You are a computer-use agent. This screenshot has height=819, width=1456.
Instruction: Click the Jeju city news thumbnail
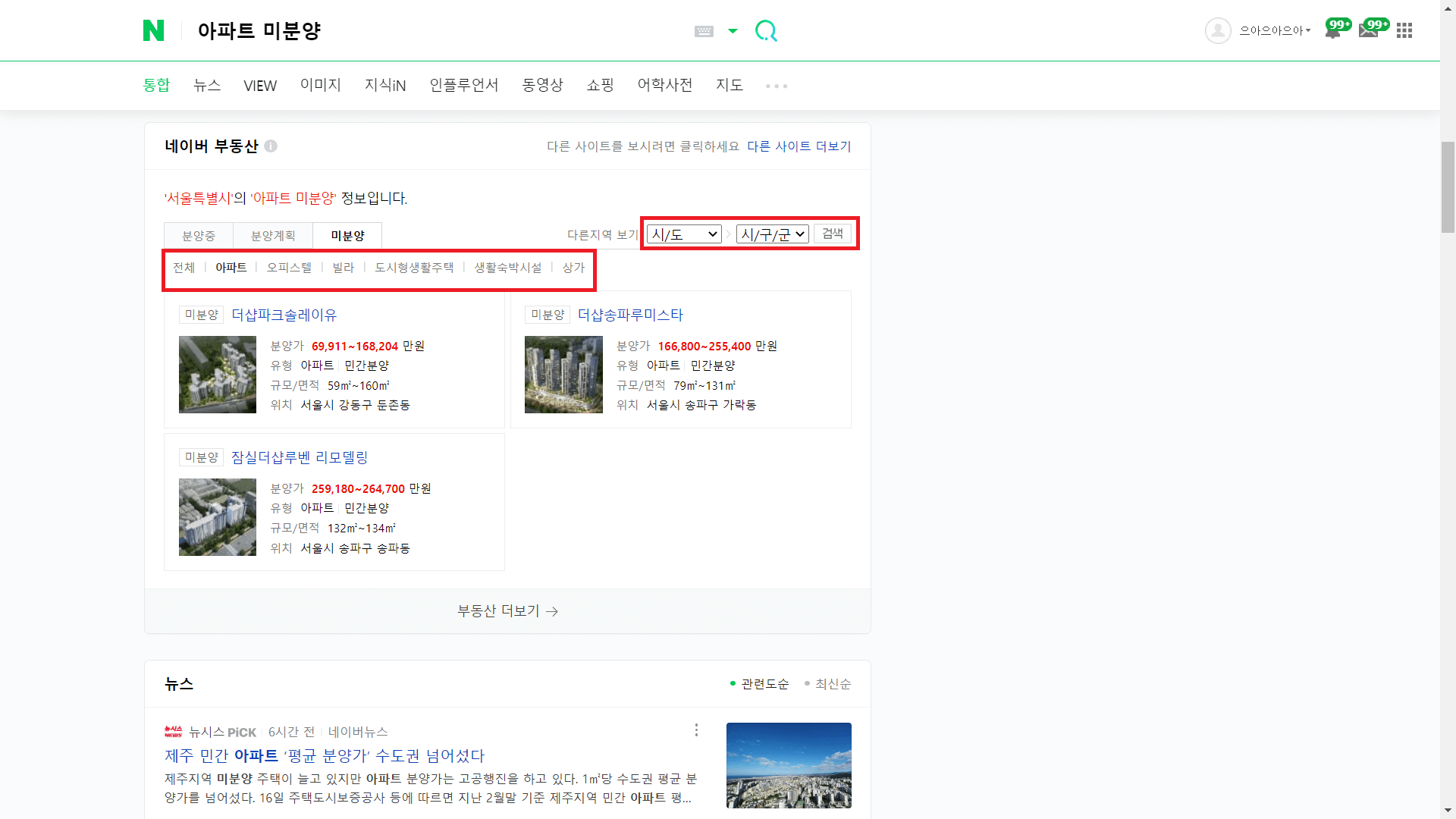click(x=789, y=765)
